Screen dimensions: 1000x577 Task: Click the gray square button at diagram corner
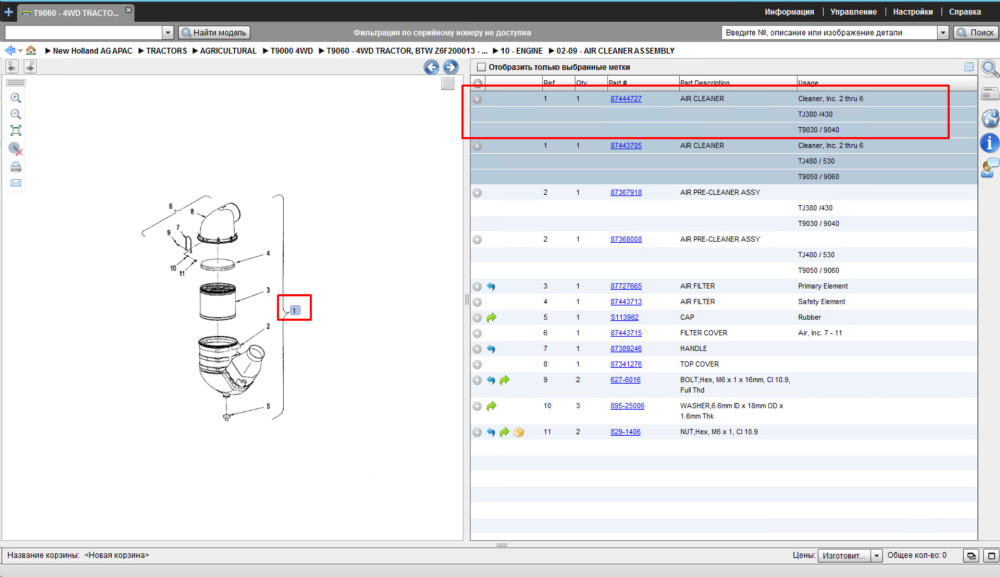coord(448,84)
